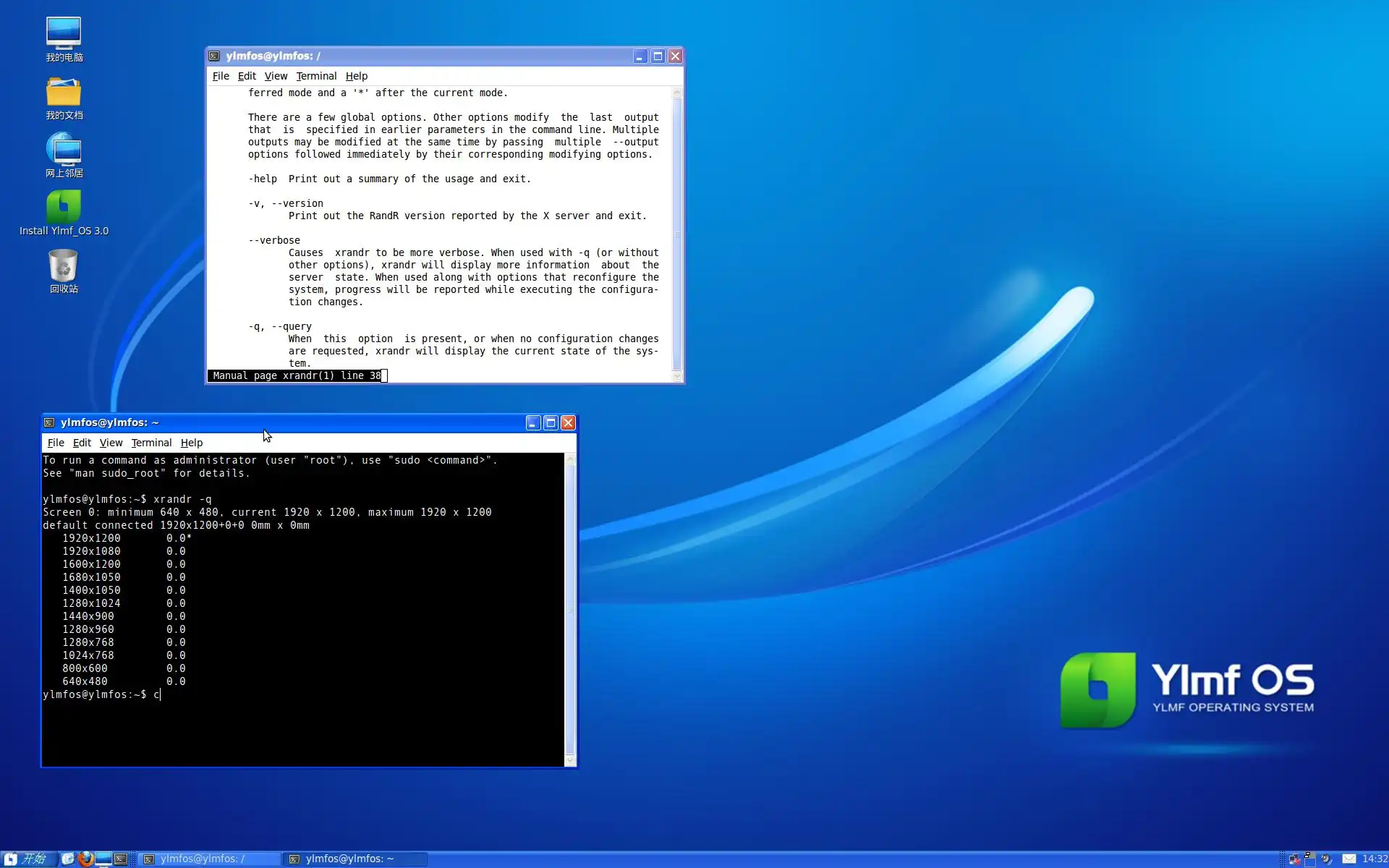Click scrollbar down arrow in bottom terminal
The width and height of the screenshot is (1389, 868).
tap(570, 761)
